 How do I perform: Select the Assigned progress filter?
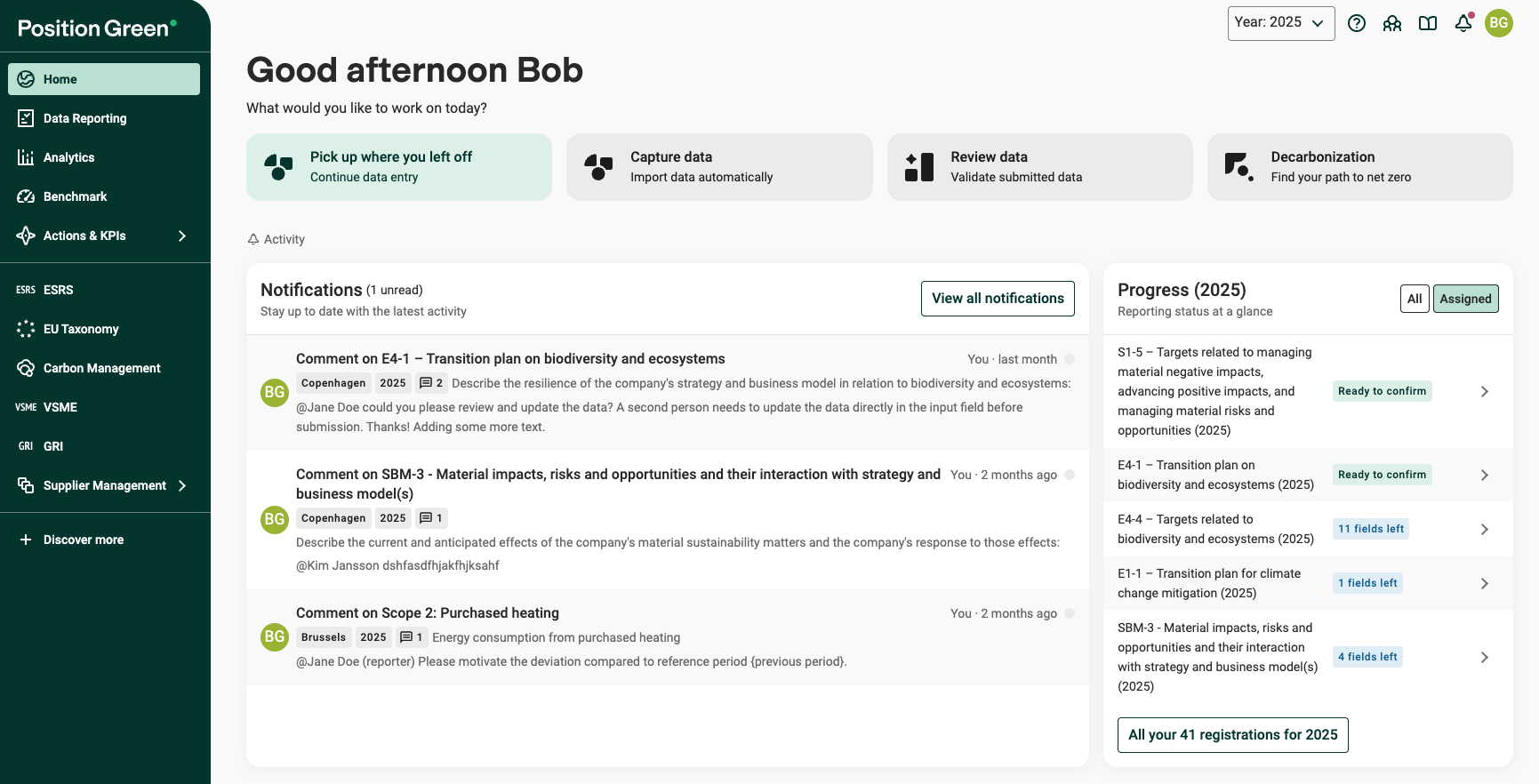[1465, 299]
